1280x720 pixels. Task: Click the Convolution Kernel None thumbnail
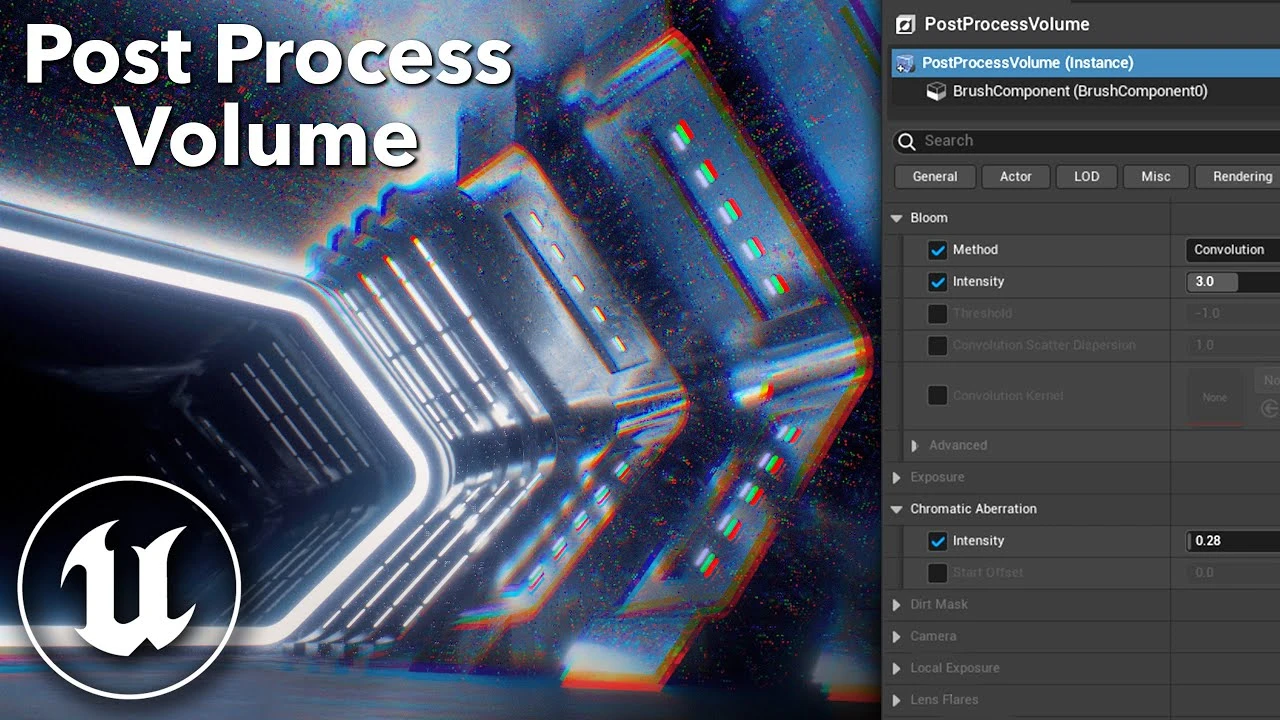pyautogui.click(x=1215, y=396)
